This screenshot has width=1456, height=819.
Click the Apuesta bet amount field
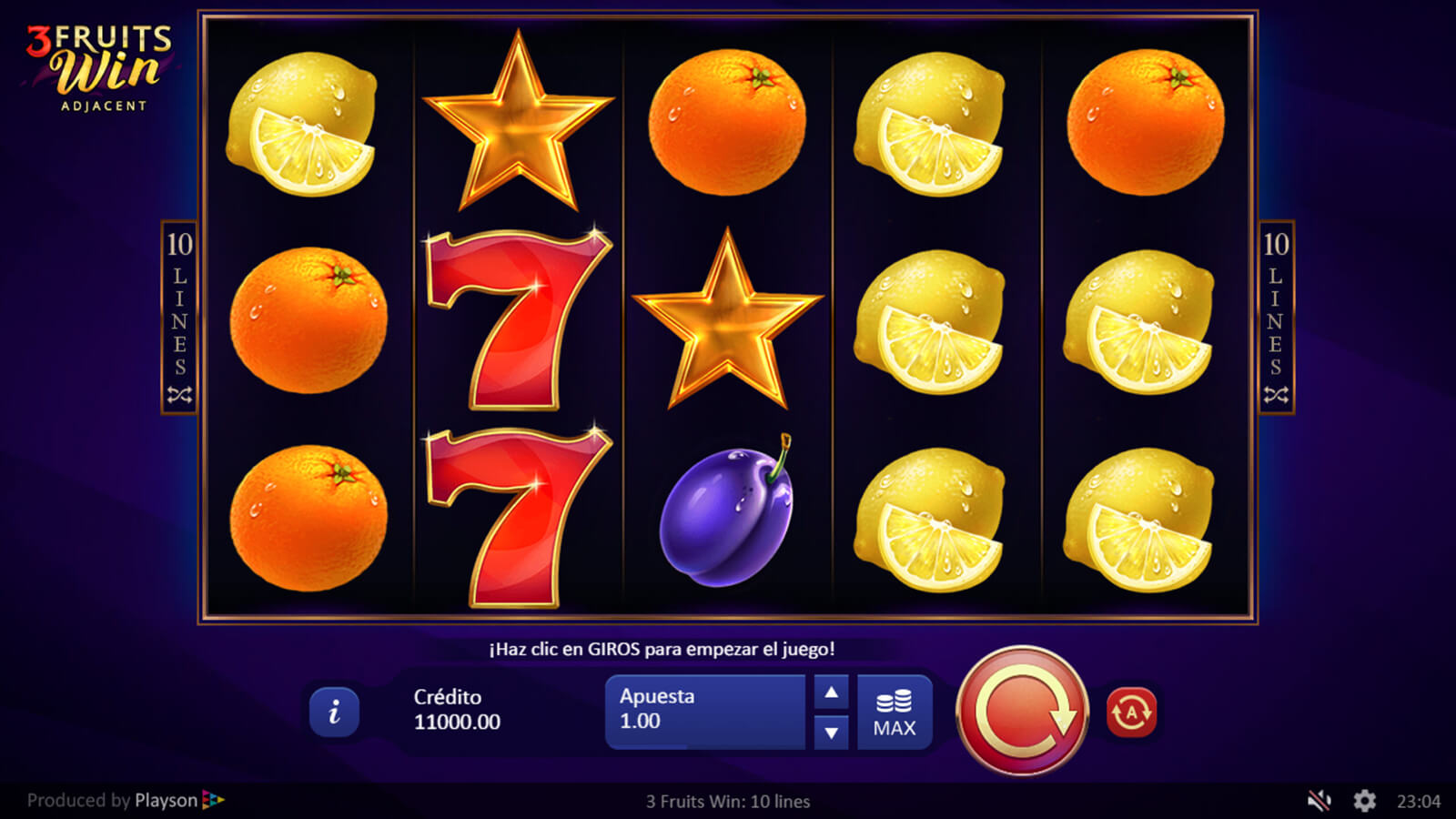click(705, 713)
